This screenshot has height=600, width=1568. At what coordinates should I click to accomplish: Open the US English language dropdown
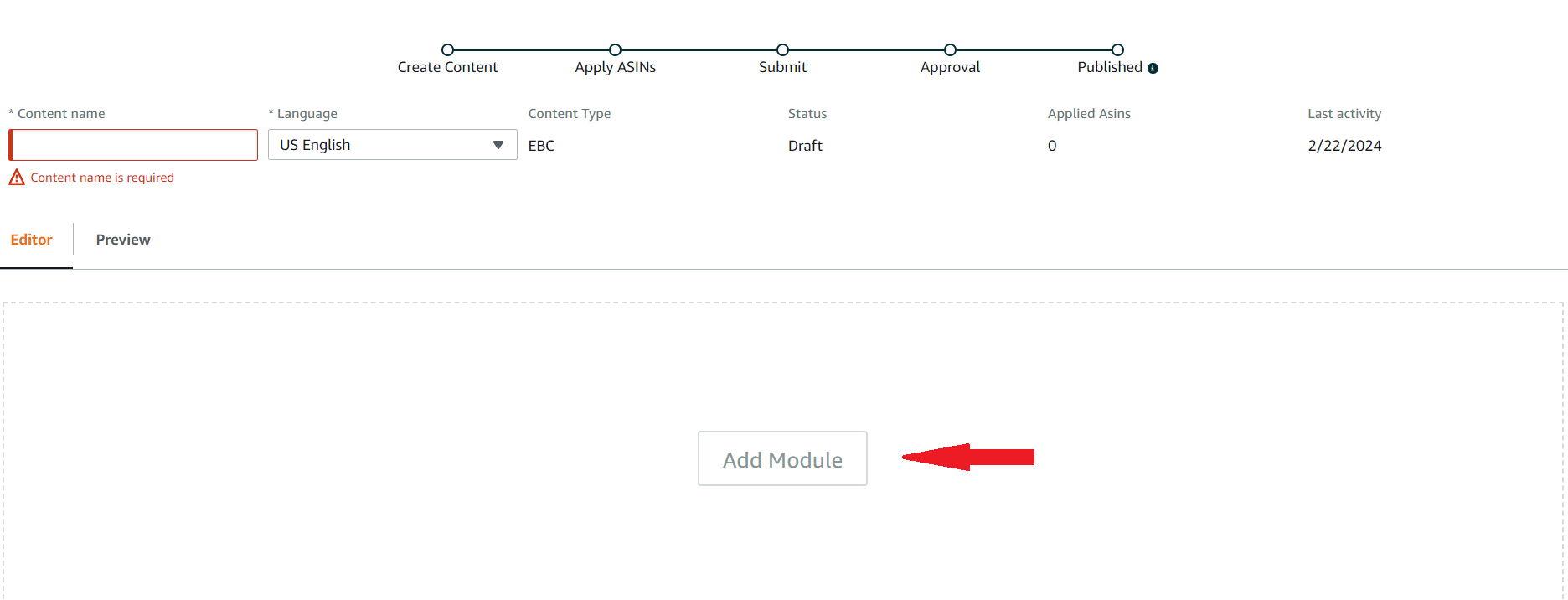pyautogui.click(x=392, y=145)
